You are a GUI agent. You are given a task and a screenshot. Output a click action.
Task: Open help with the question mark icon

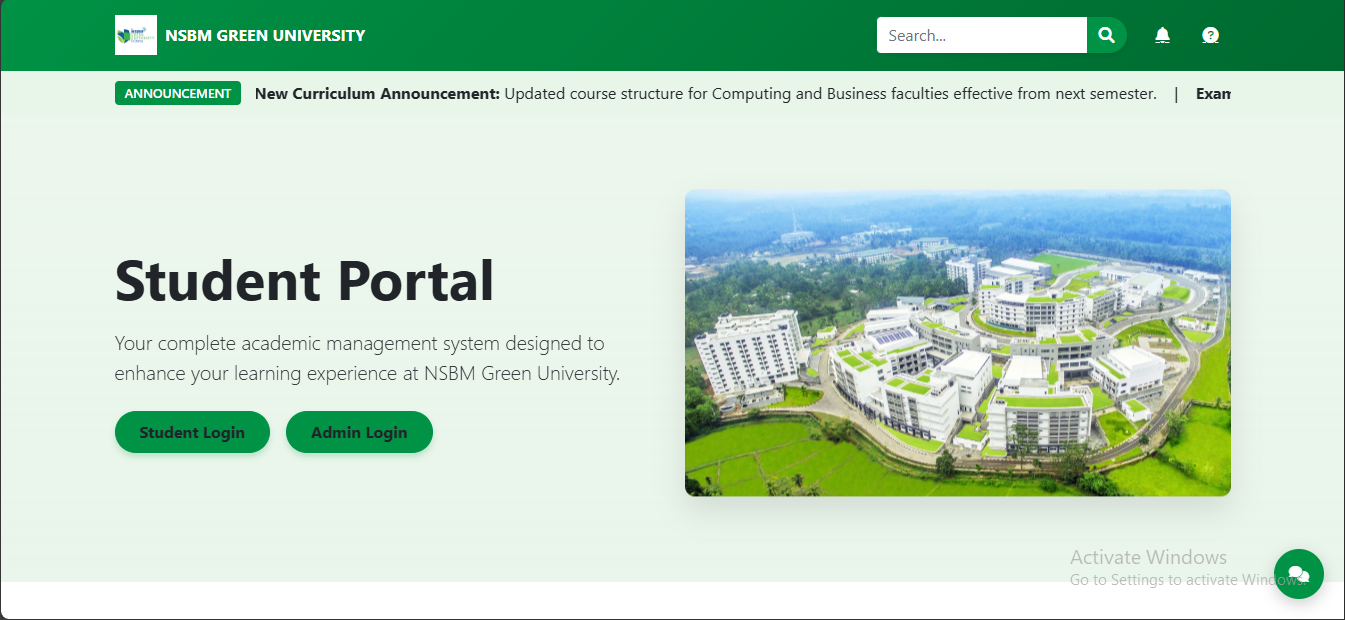[x=1210, y=36]
